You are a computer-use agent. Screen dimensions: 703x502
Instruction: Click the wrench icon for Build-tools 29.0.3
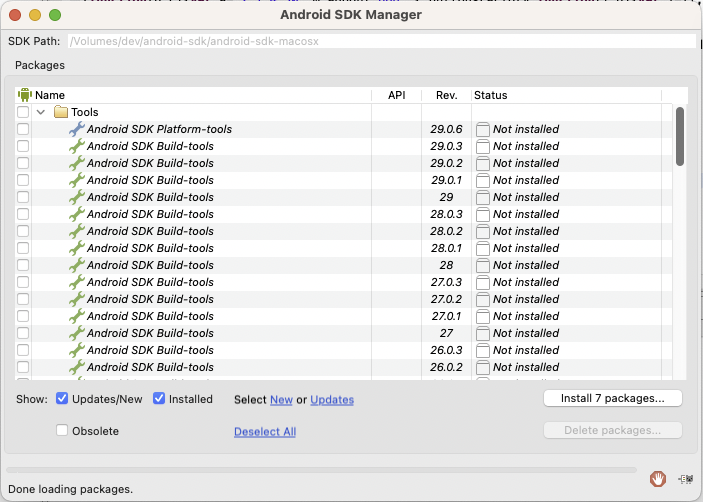click(x=77, y=146)
